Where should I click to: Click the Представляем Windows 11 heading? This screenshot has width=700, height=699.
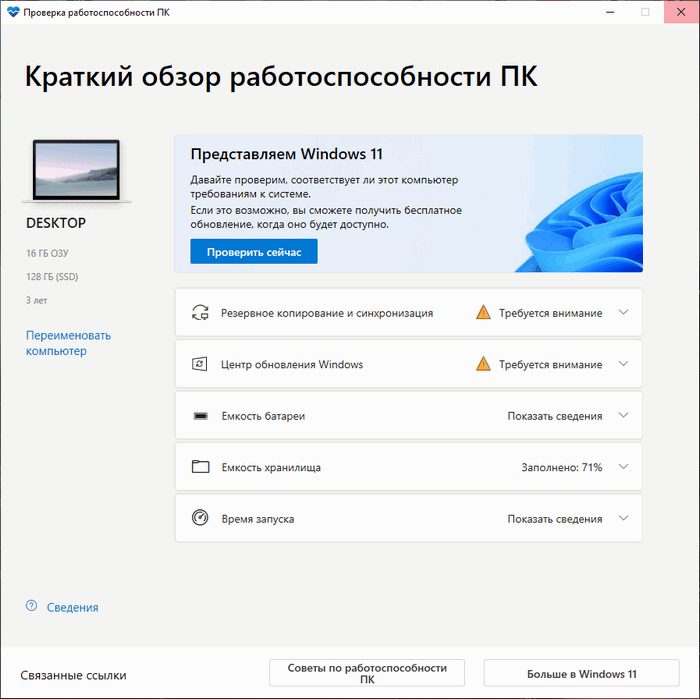[x=287, y=154]
